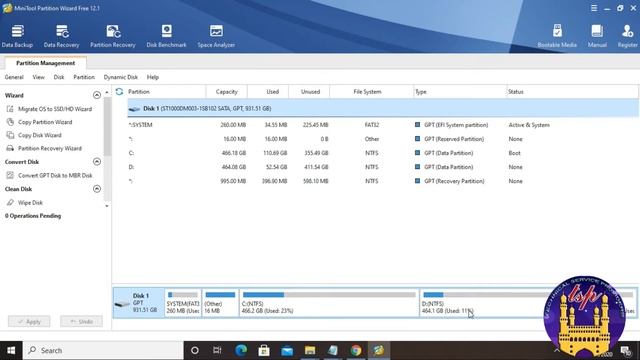640x360 pixels.
Task: Click Partition Recovery Wizard icon
Action: [10, 148]
